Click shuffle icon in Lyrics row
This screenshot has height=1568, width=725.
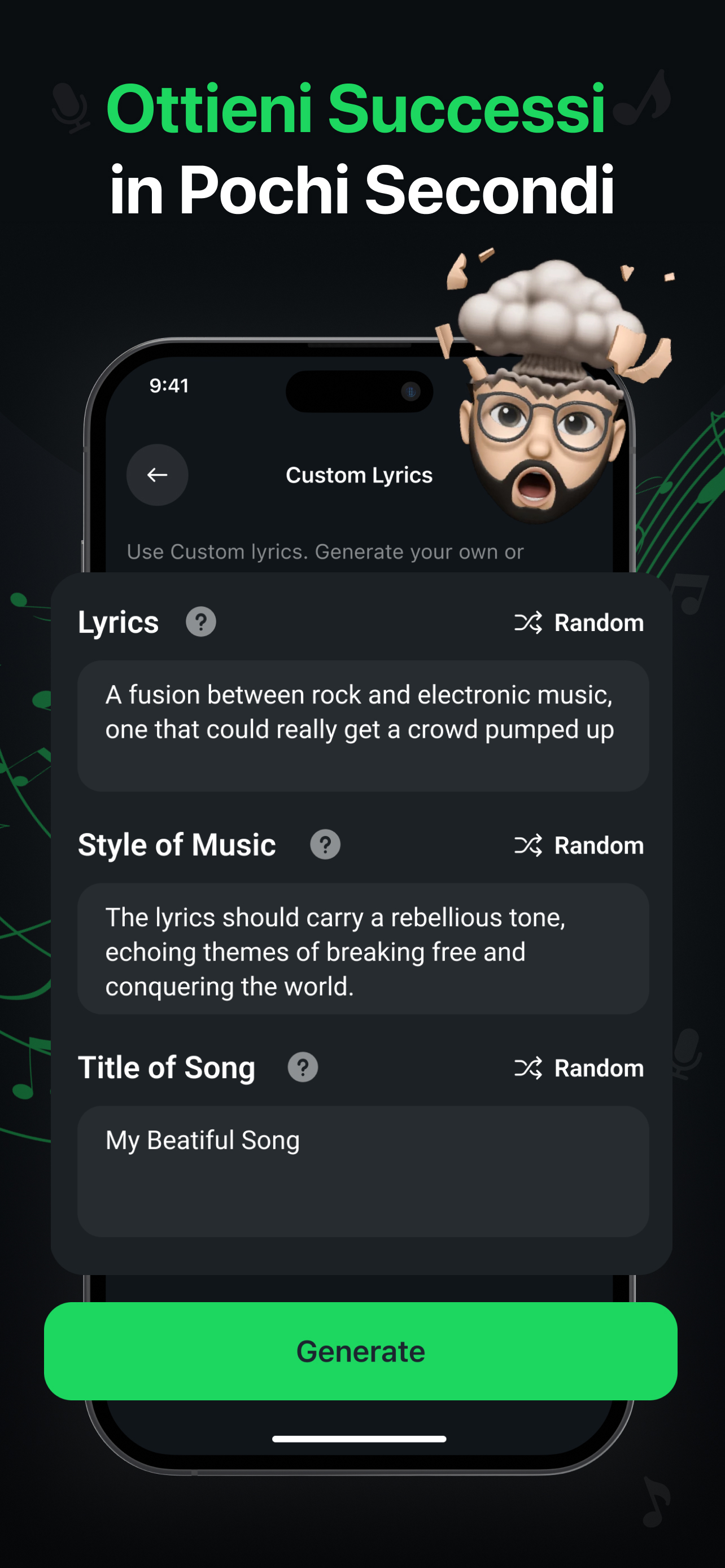528,623
